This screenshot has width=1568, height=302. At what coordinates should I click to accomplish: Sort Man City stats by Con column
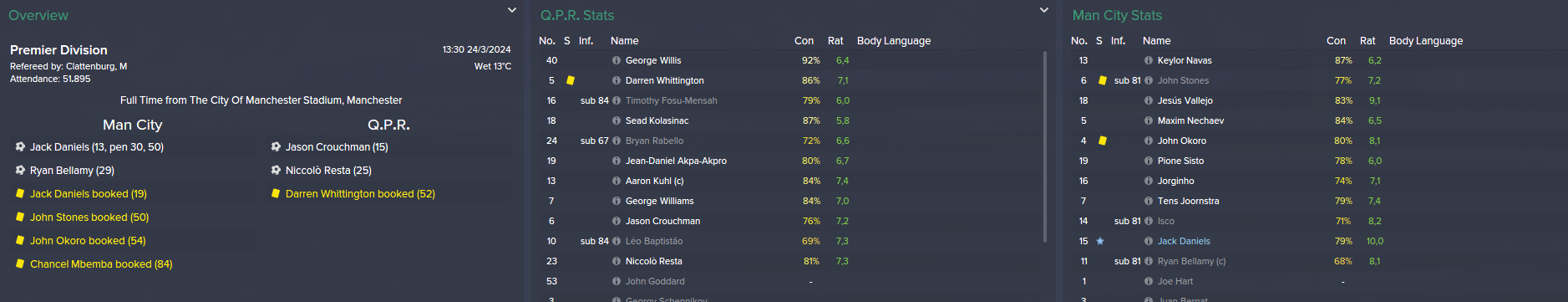[x=1336, y=40]
